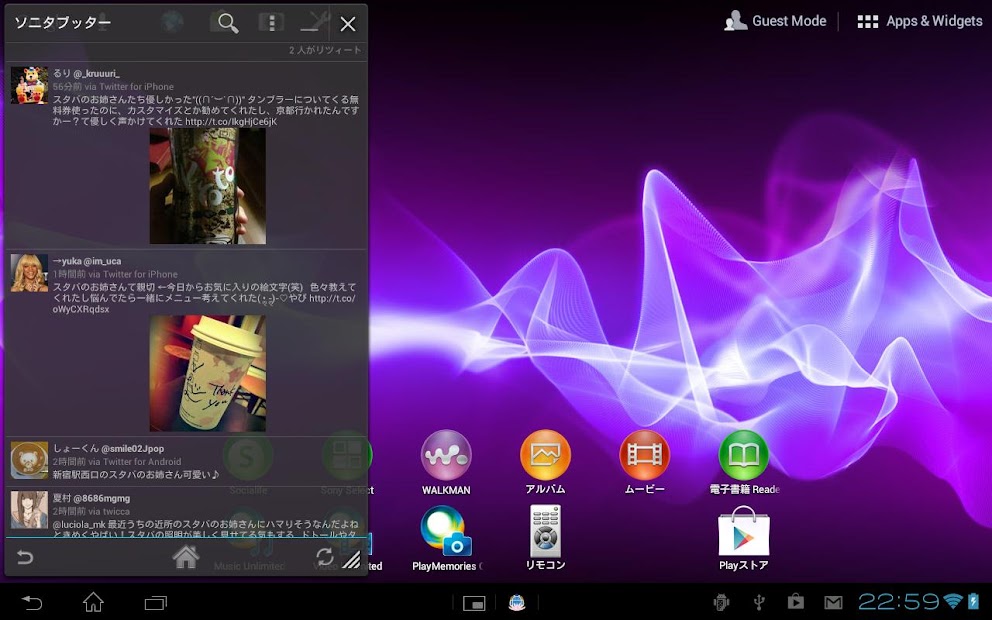Tap the system bar Back button

pyautogui.click(x=32, y=603)
